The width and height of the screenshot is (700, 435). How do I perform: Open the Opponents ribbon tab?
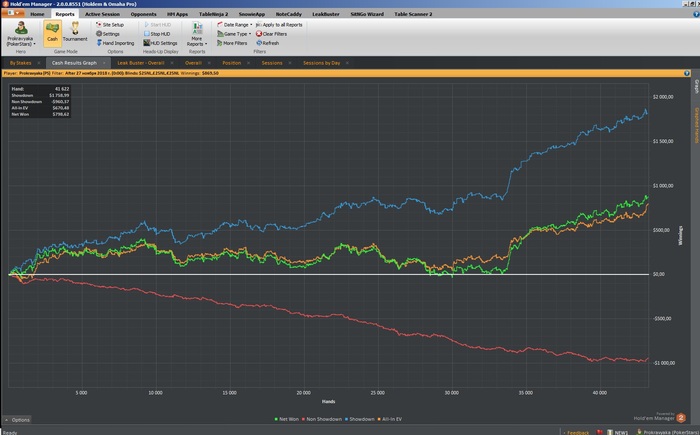[143, 14]
